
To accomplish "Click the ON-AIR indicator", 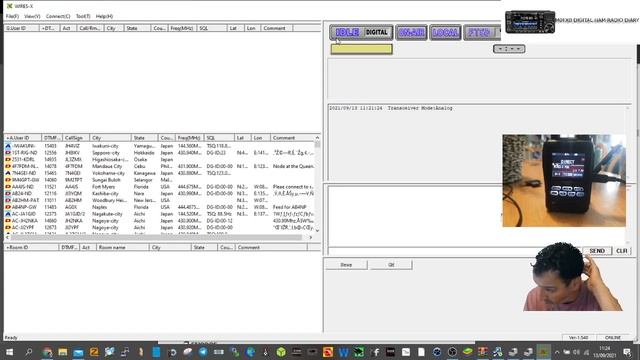I will tap(411, 33).
